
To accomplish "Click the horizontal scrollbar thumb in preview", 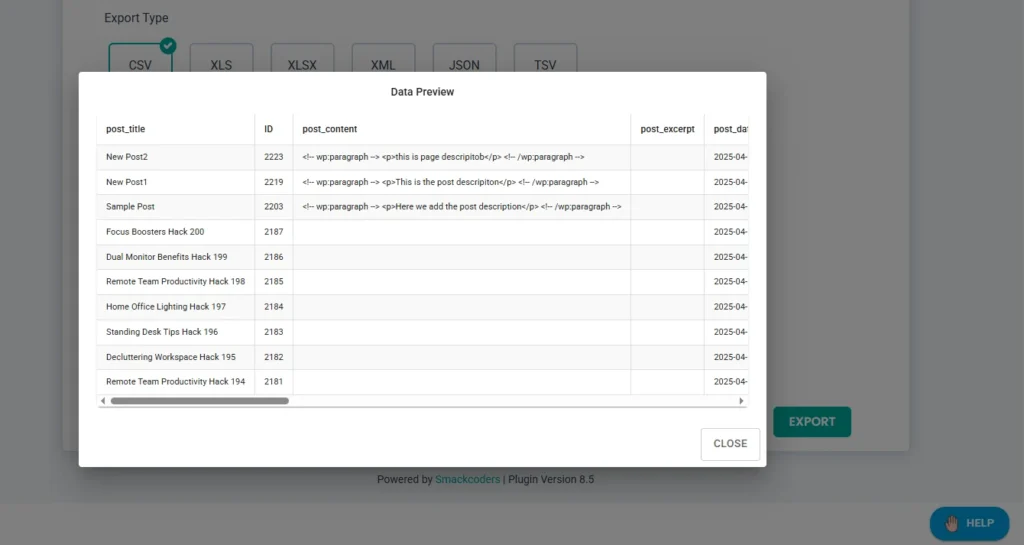I will tap(199, 401).
